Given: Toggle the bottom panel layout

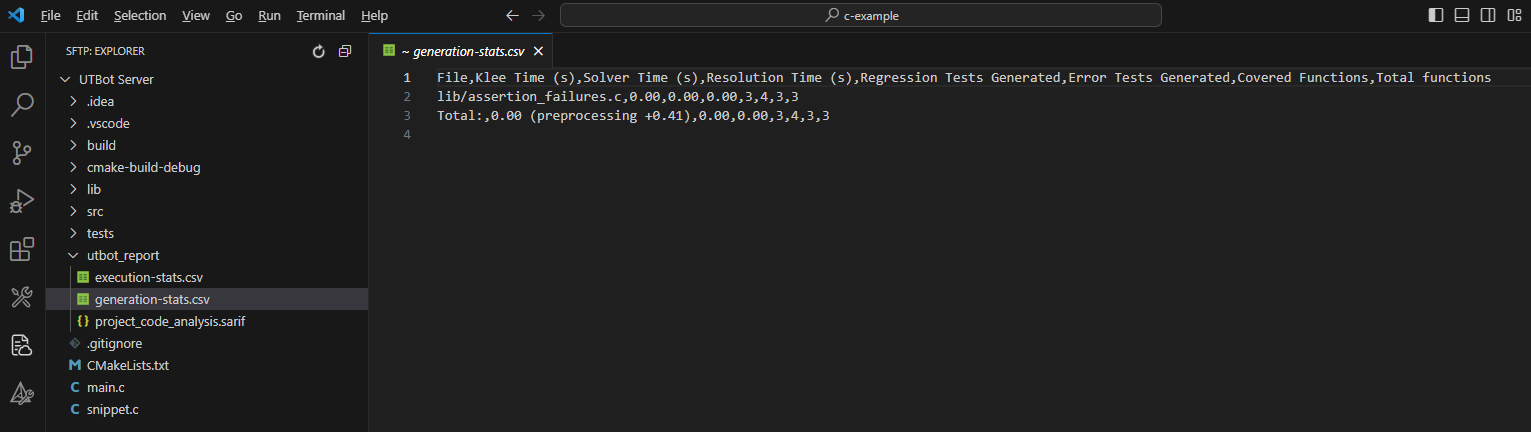Looking at the screenshot, I should [1462, 15].
